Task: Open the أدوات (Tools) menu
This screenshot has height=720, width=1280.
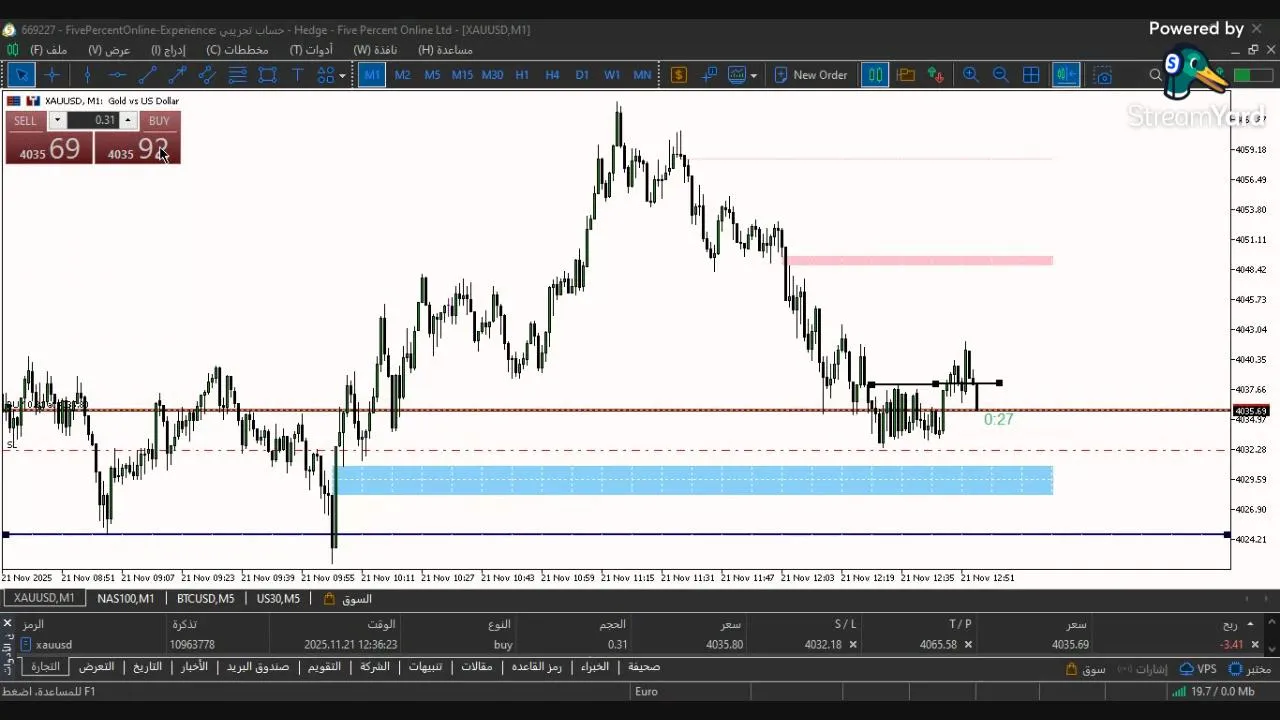Action: click(x=311, y=49)
